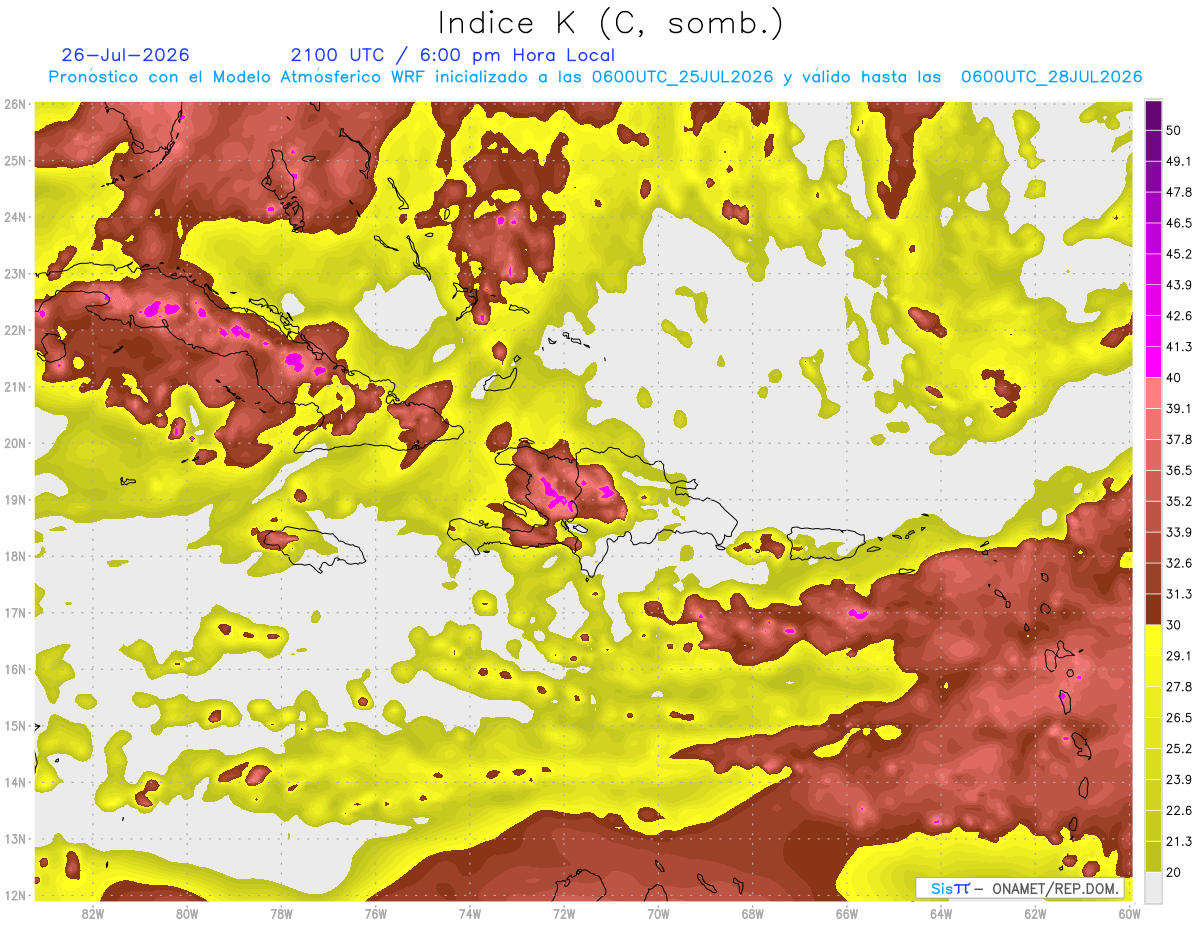This screenshot has height=927, width=1200.
Task: Click the latitude label "24N"
Action: (15, 217)
